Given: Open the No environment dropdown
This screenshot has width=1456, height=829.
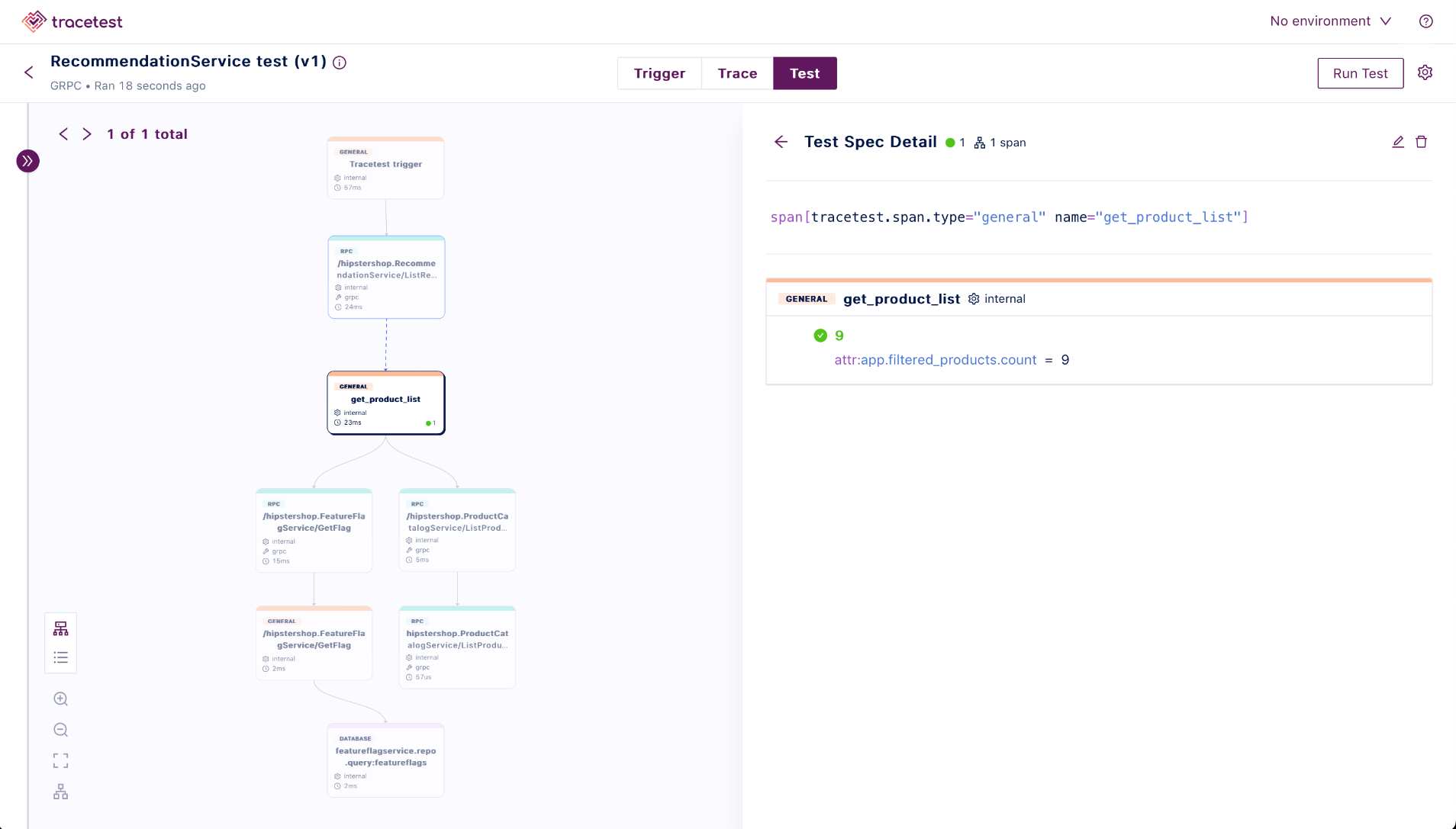Looking at the screenshot, I should coord(1330,21).
